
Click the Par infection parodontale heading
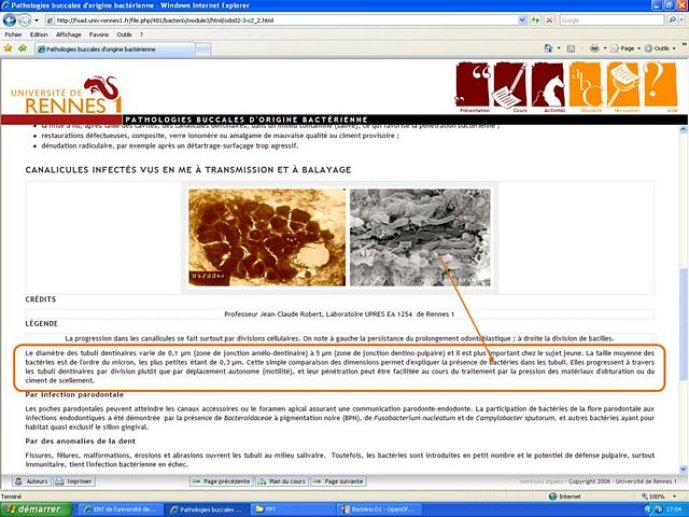coord(74,394)
